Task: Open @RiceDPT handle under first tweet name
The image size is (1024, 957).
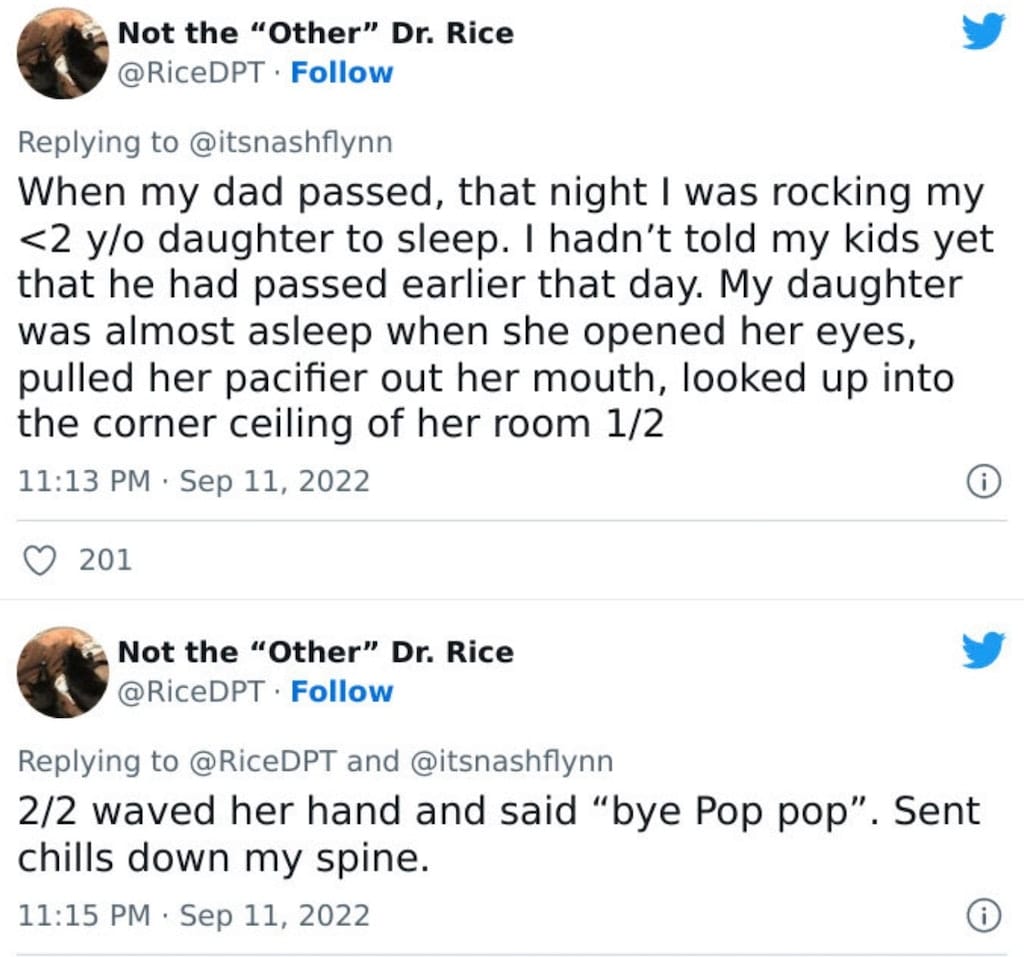Action: click(191, 73)
